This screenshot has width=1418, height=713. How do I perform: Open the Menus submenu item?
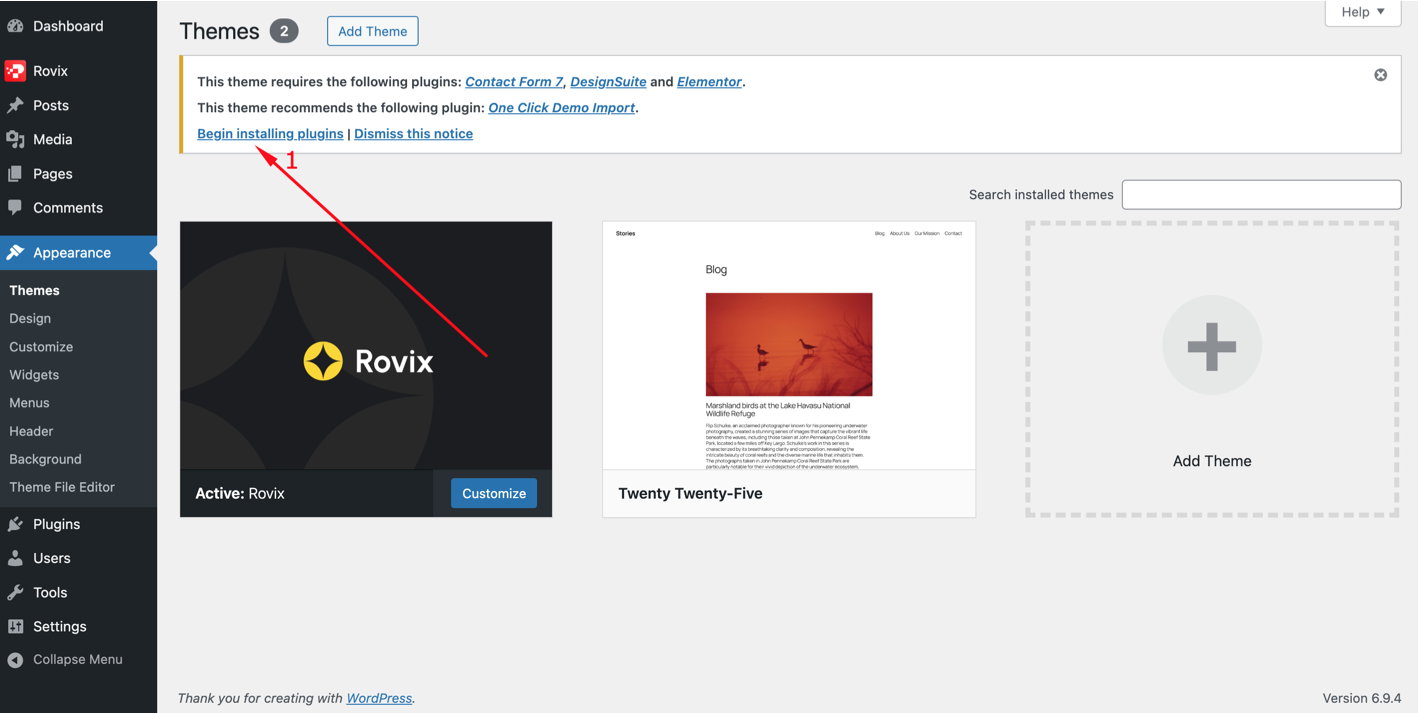[x=29, y=402]
